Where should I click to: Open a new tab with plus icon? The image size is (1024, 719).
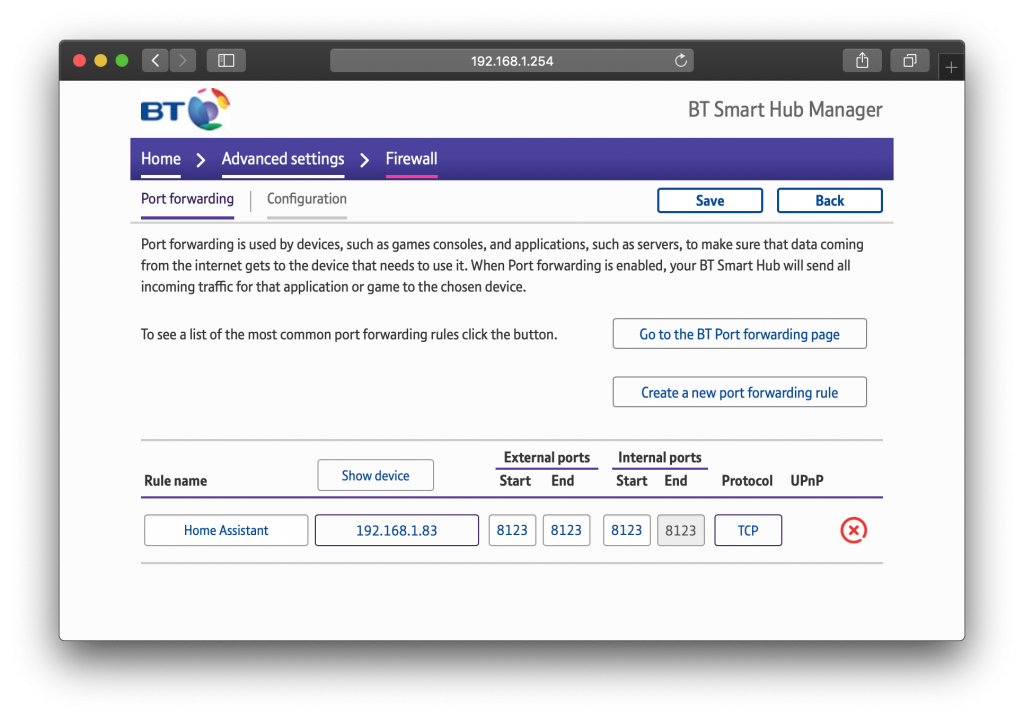tap(951, 67)
